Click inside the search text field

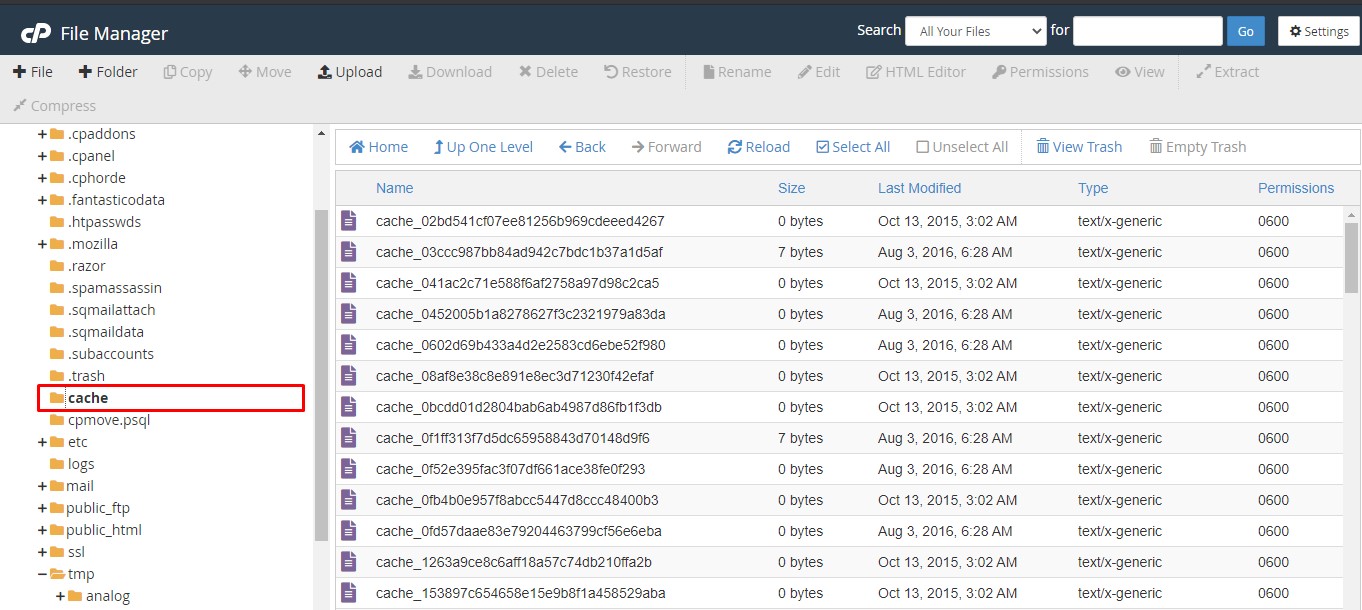(1147, 30)
